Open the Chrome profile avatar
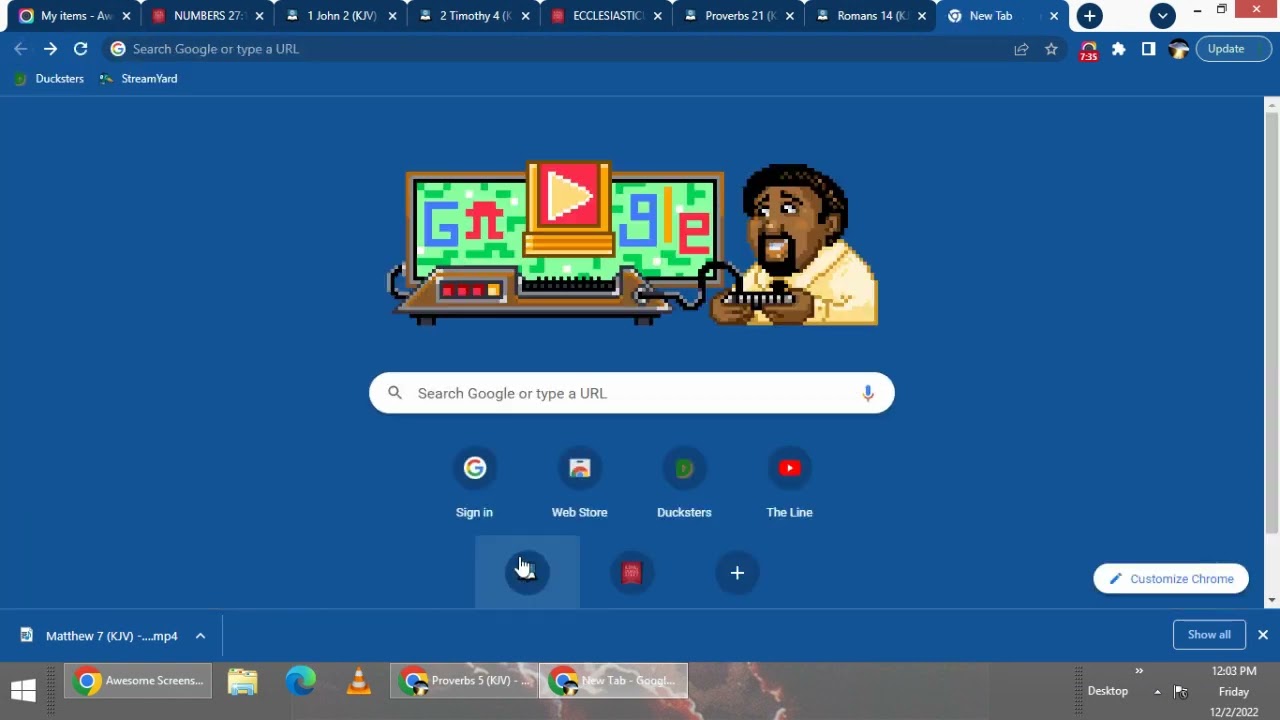 click(x=1178, y=49)
